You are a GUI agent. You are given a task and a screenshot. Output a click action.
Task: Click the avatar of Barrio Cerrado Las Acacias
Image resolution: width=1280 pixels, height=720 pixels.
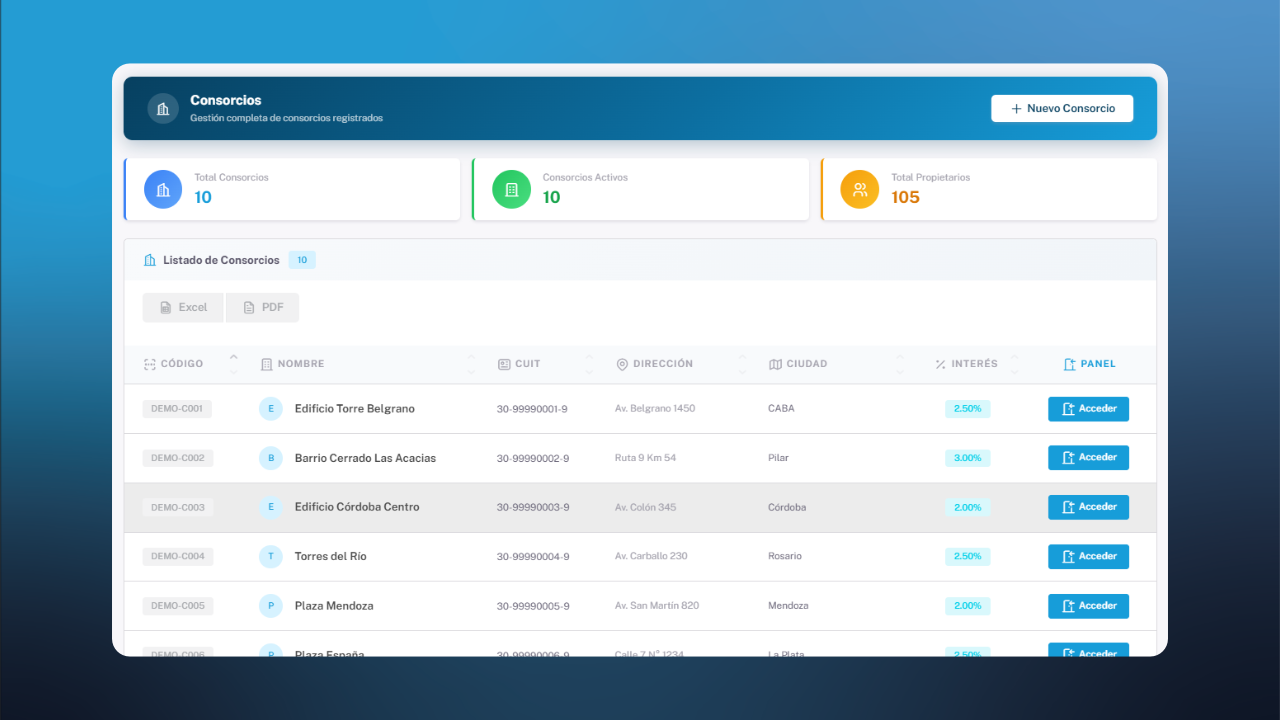[x=271, y=458]
